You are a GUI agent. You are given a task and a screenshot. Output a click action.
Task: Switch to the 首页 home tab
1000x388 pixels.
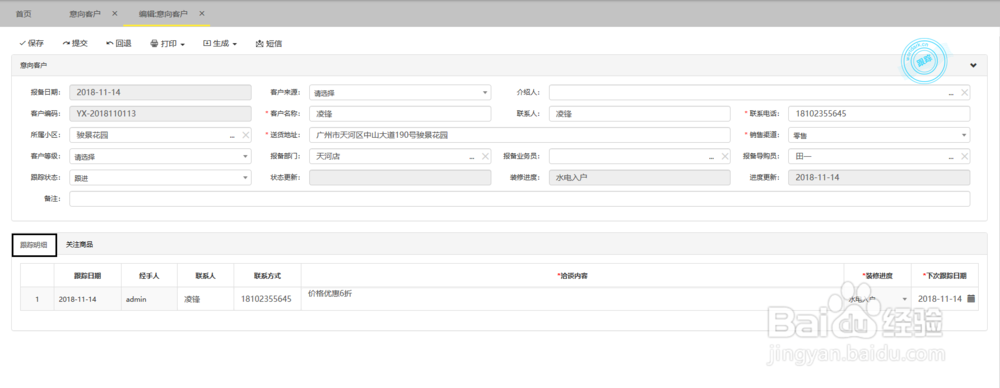click(x=24, y=13)
